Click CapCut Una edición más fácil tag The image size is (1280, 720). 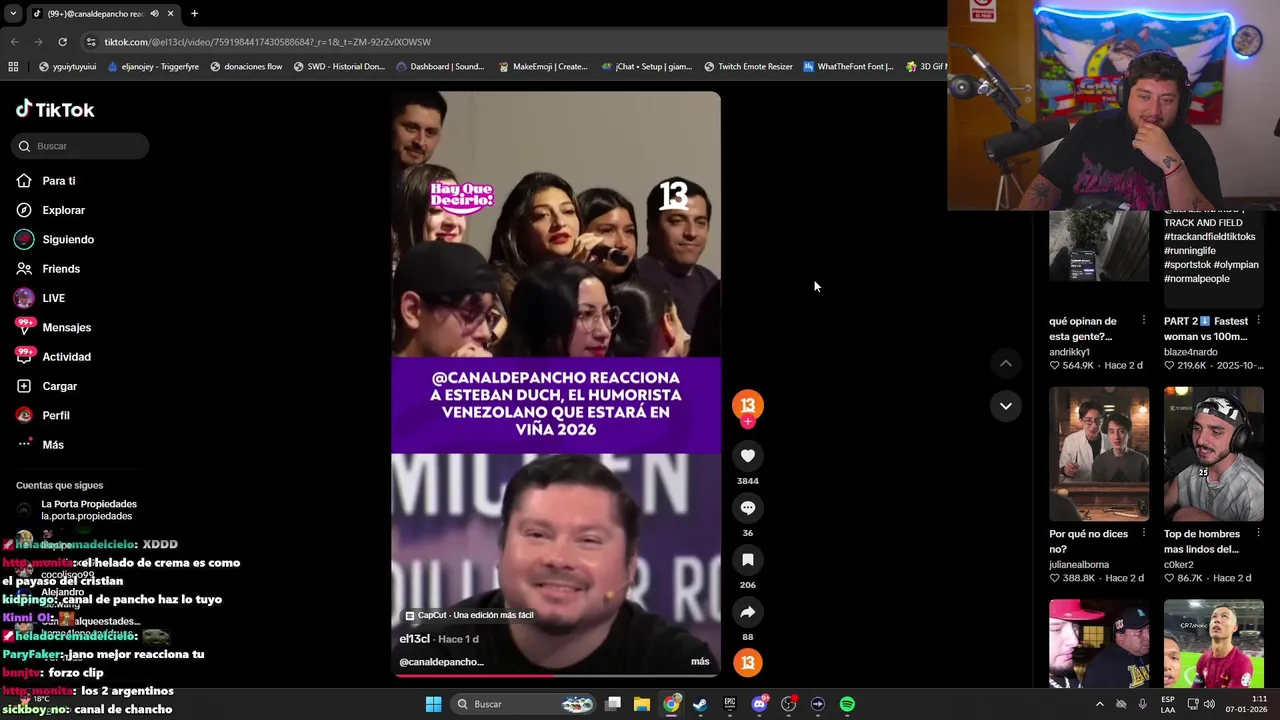(x=469, y=615)
